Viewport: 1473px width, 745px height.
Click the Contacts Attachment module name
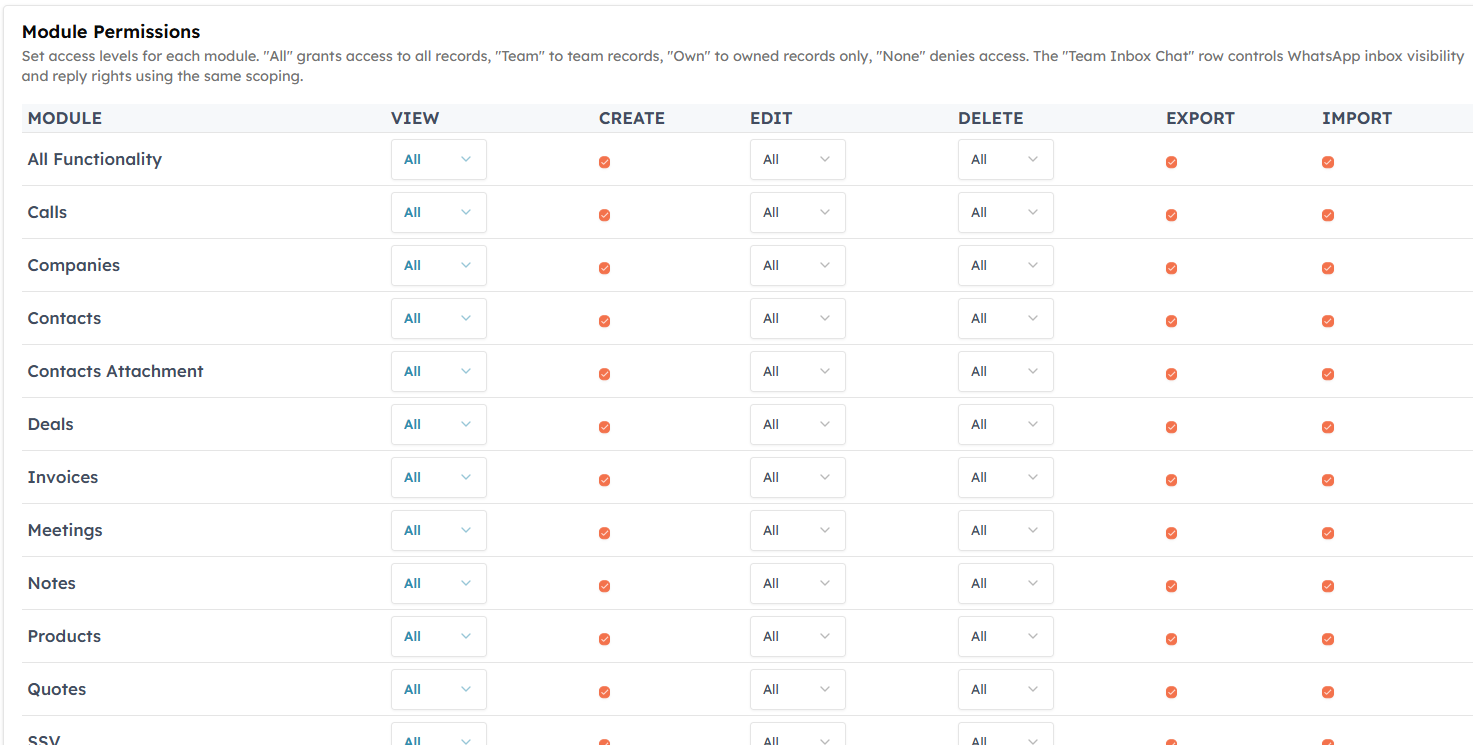point(115,371)
